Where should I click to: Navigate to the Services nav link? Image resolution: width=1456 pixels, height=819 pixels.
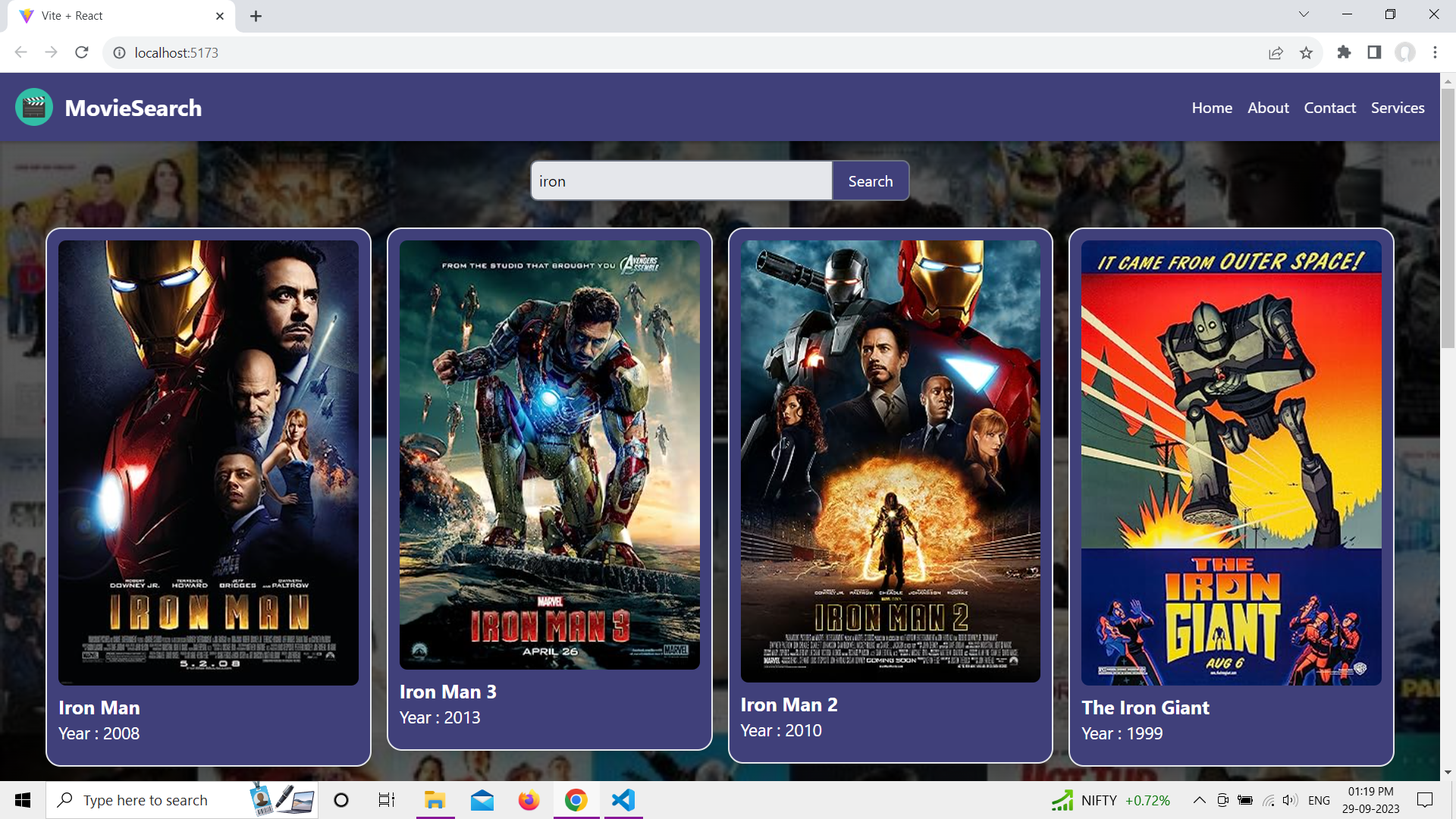pyautogui.click(x=1397, y=108)
